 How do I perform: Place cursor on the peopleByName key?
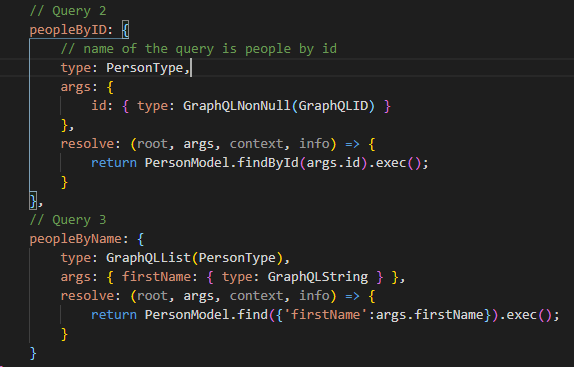[x=75, y=239]
